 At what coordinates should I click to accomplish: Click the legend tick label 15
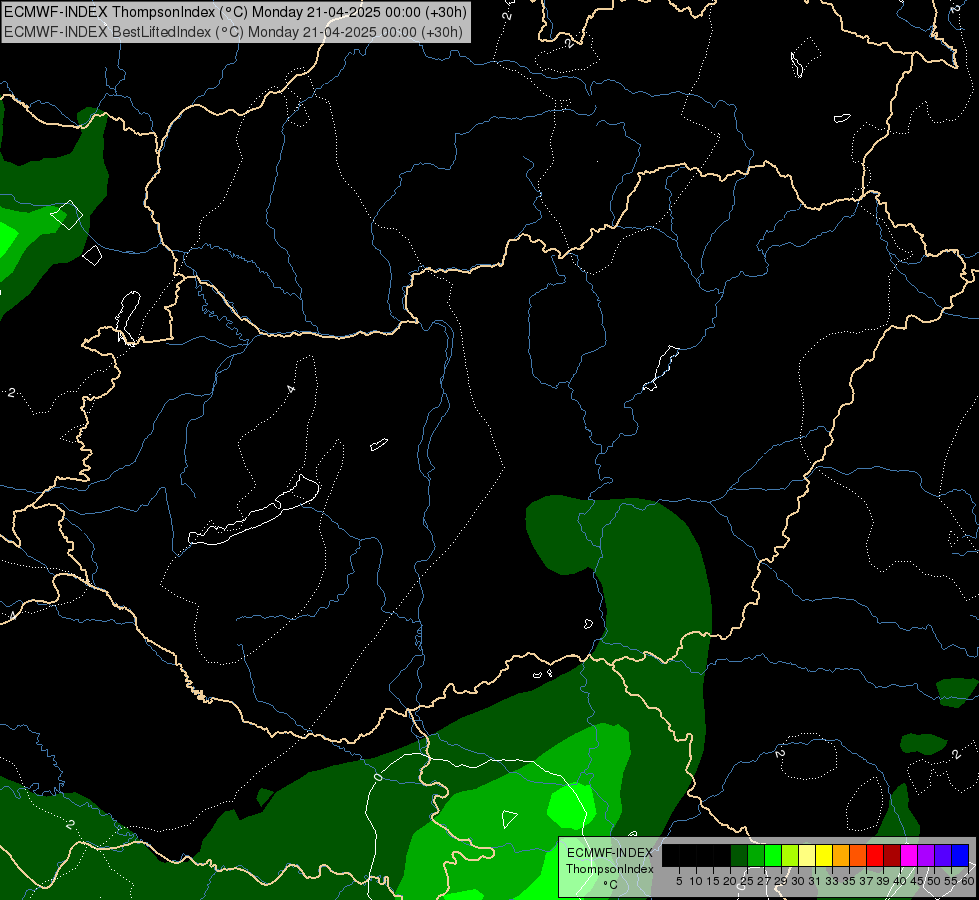(713, 881)
